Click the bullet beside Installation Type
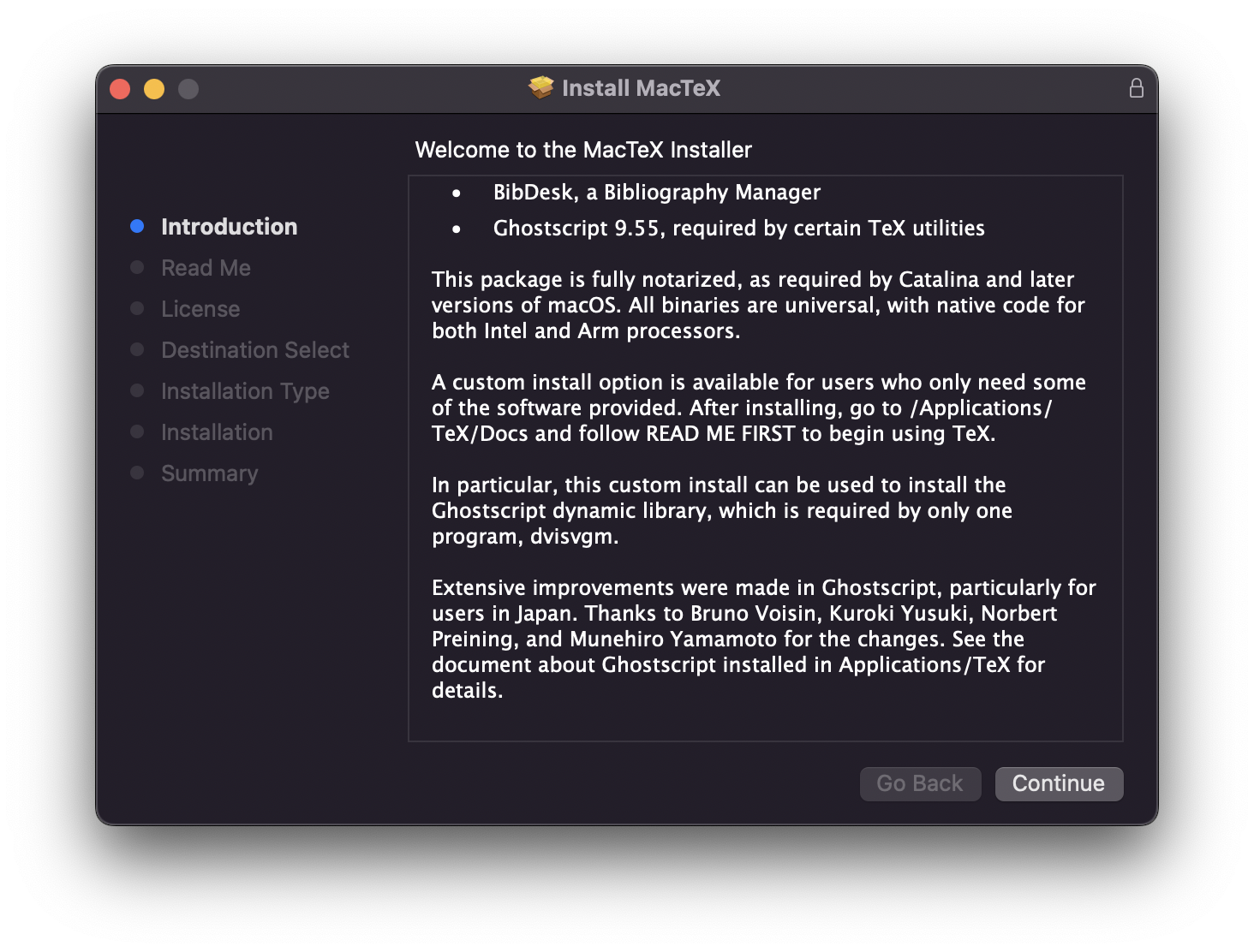Image resolution: width=1254 pixels, height=952 pixels. [x=137, y=390]
